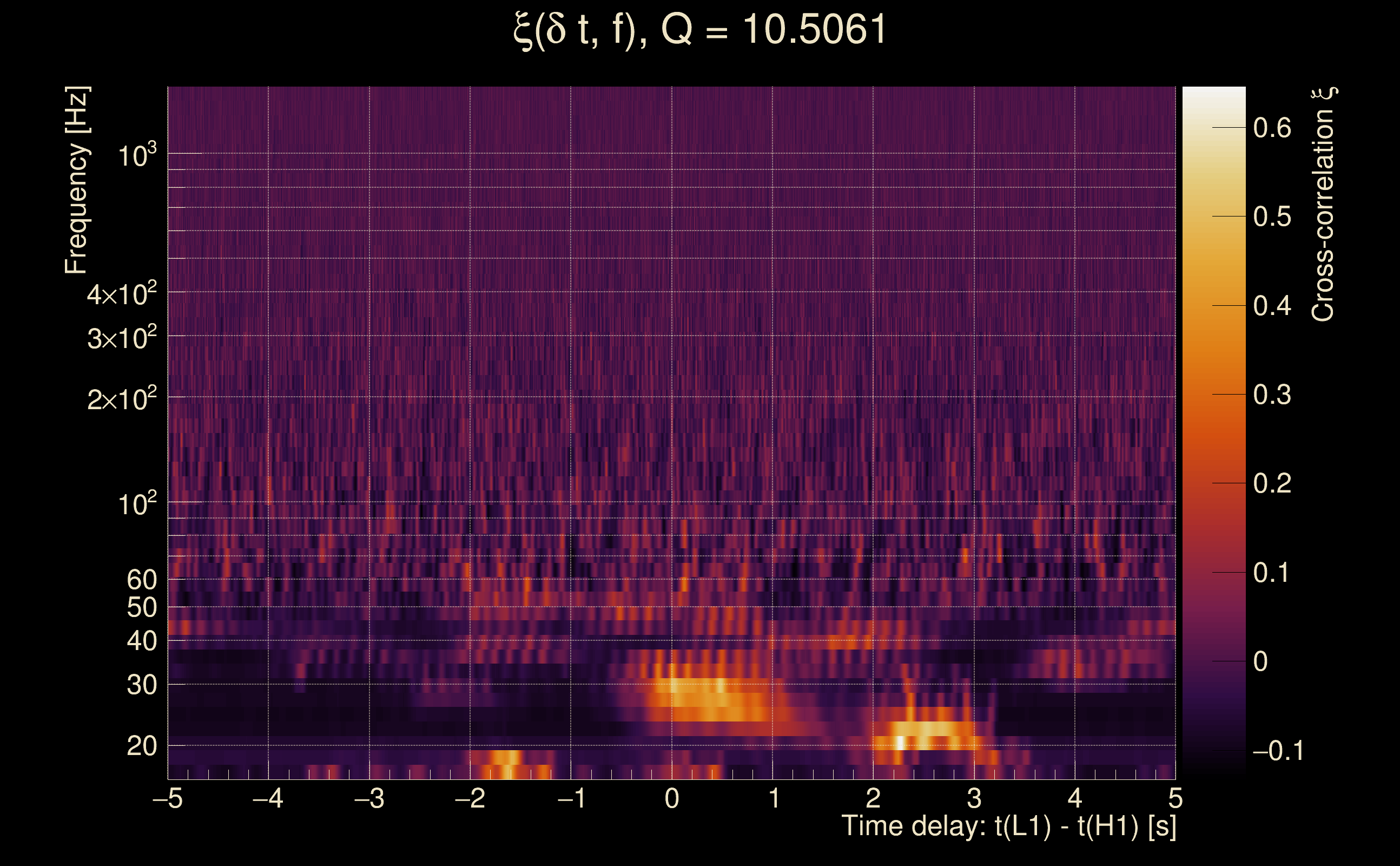Viewport: 1400px width, 866px height.
Task: Click the Frequency [Hz] axis label
Action: point(76,180)
